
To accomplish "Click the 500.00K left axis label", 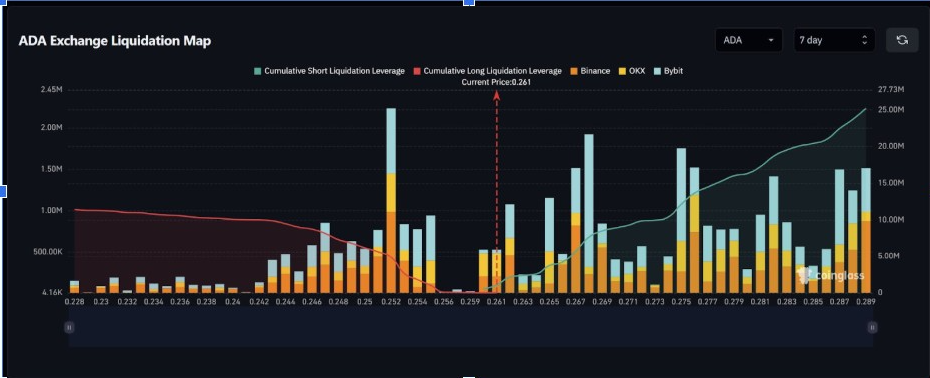I will 47,252.
